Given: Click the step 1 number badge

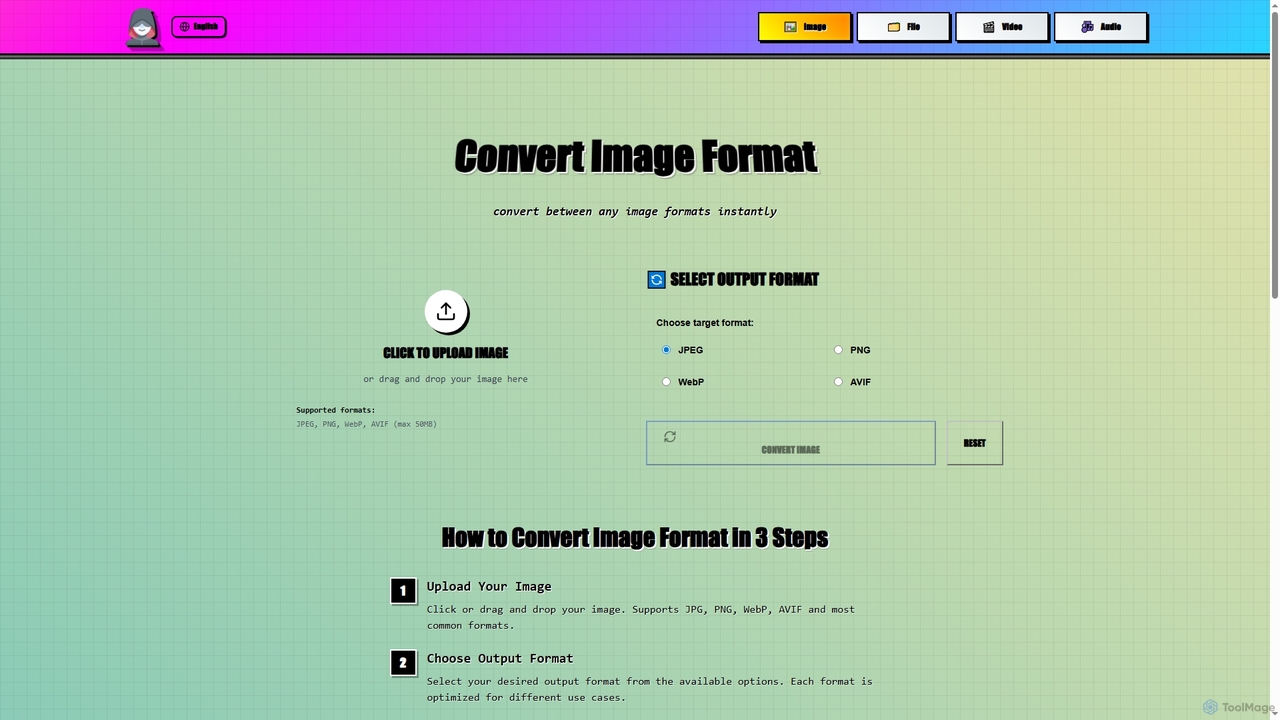Looking at the screenshot, I should (403, 591).
